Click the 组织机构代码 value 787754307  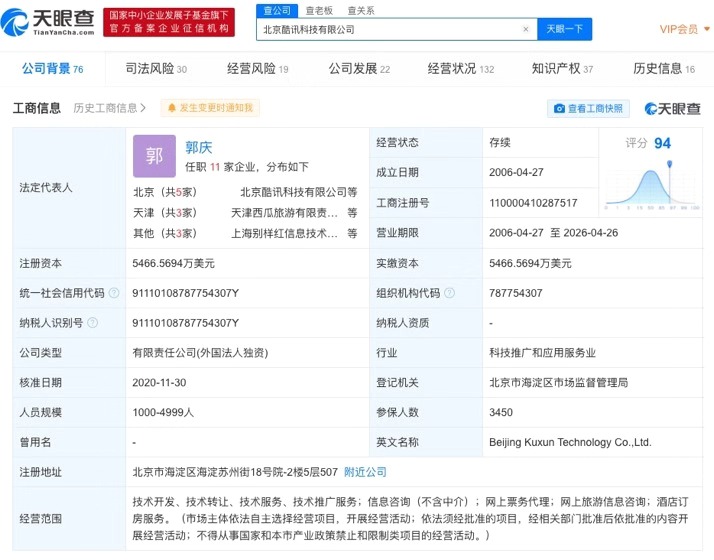coord(516,293)
